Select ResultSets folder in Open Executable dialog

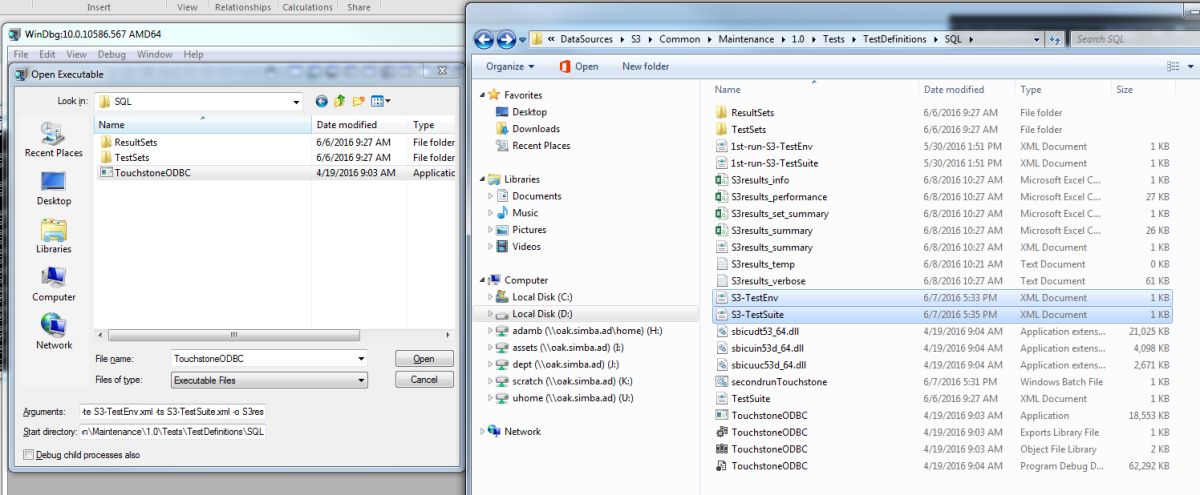pos(136,142)
